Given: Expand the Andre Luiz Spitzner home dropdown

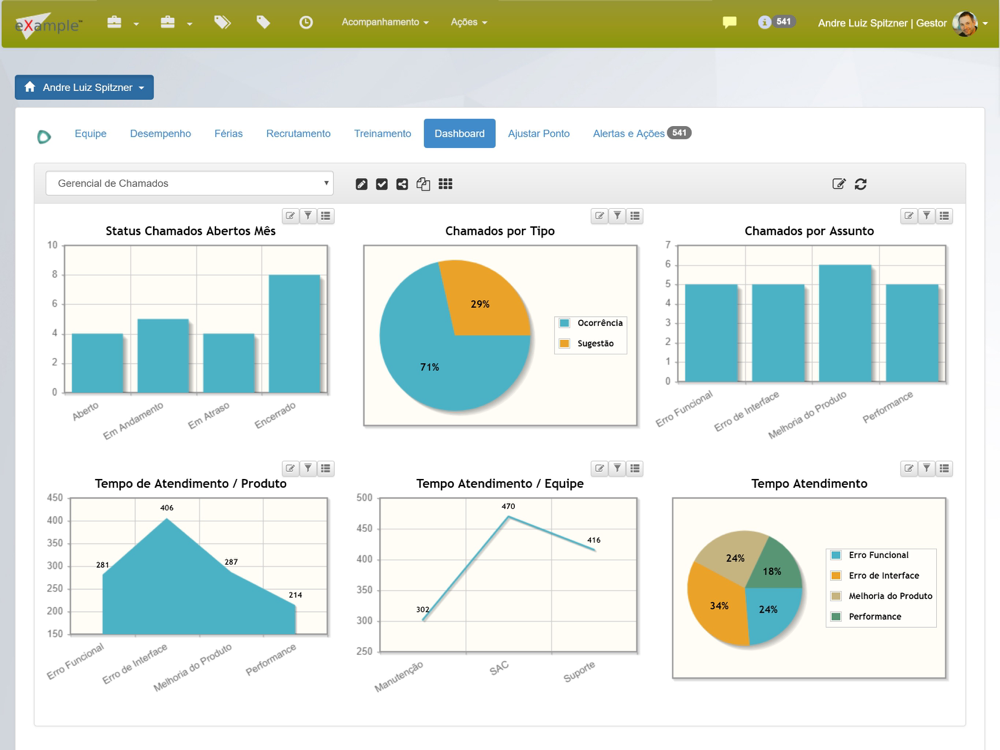Looking at the screenshot, I should pos(84,87).
